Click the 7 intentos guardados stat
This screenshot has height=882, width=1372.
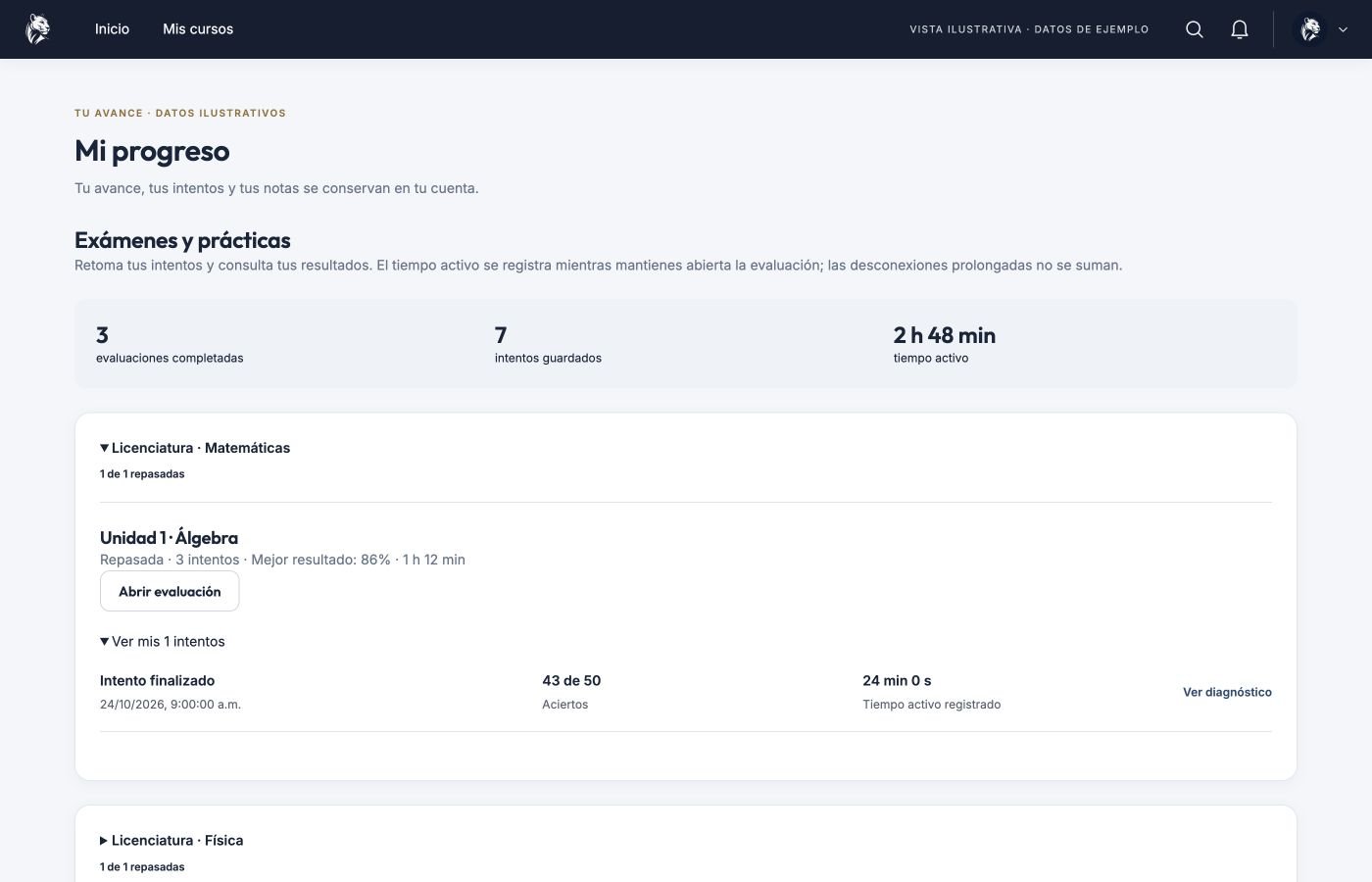click(x=548, y=344)
